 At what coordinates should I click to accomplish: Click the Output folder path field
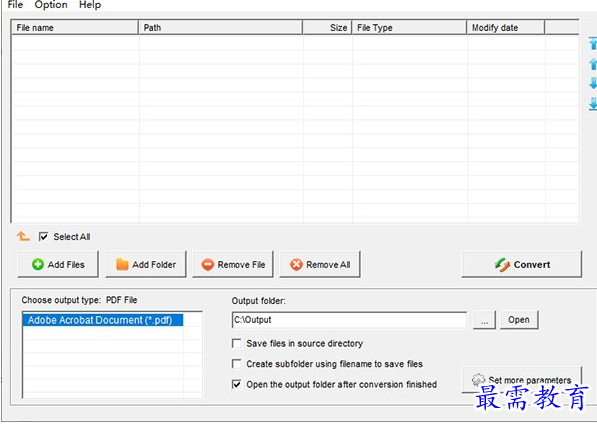349,320
